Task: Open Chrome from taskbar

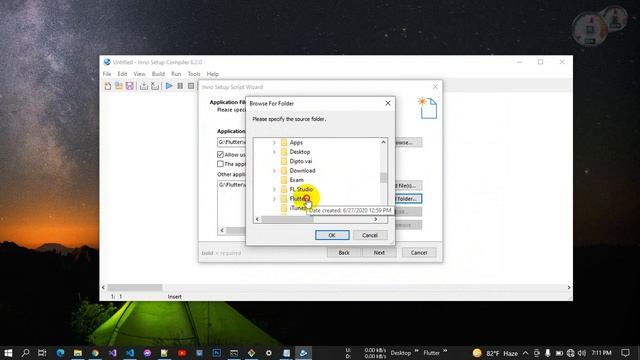Action: pos(95,353)
